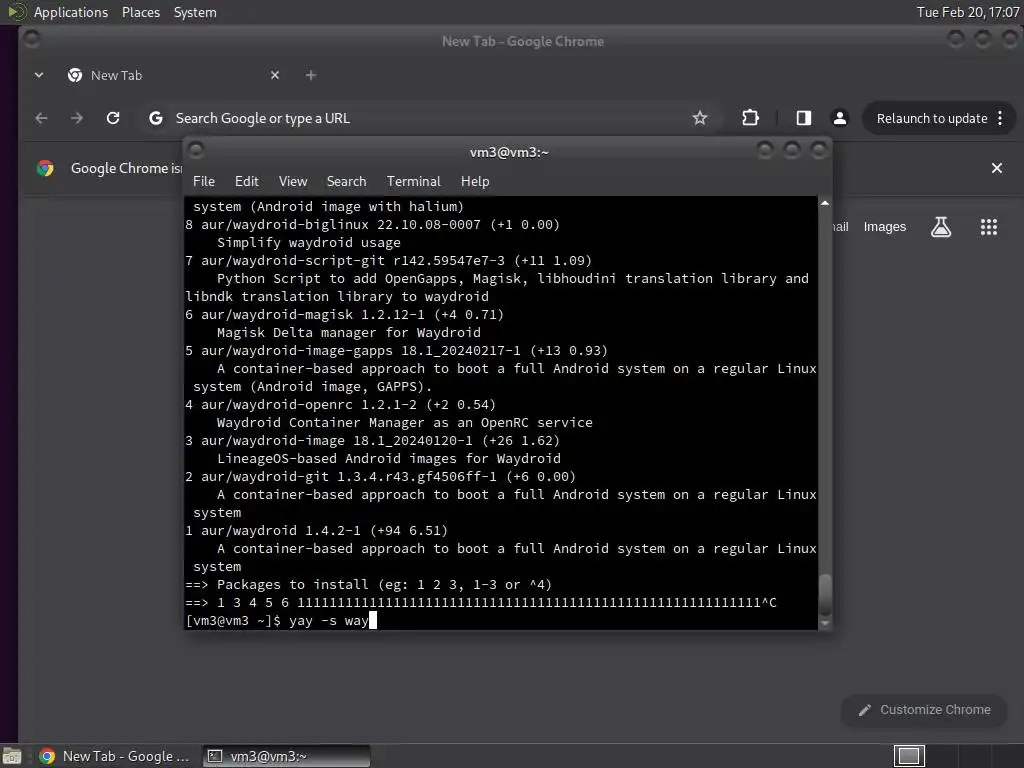The image size is (1024, 768).
Task: Click 'aur/waydroid-image-gapps' text in terminal
Action: point(296,351)
